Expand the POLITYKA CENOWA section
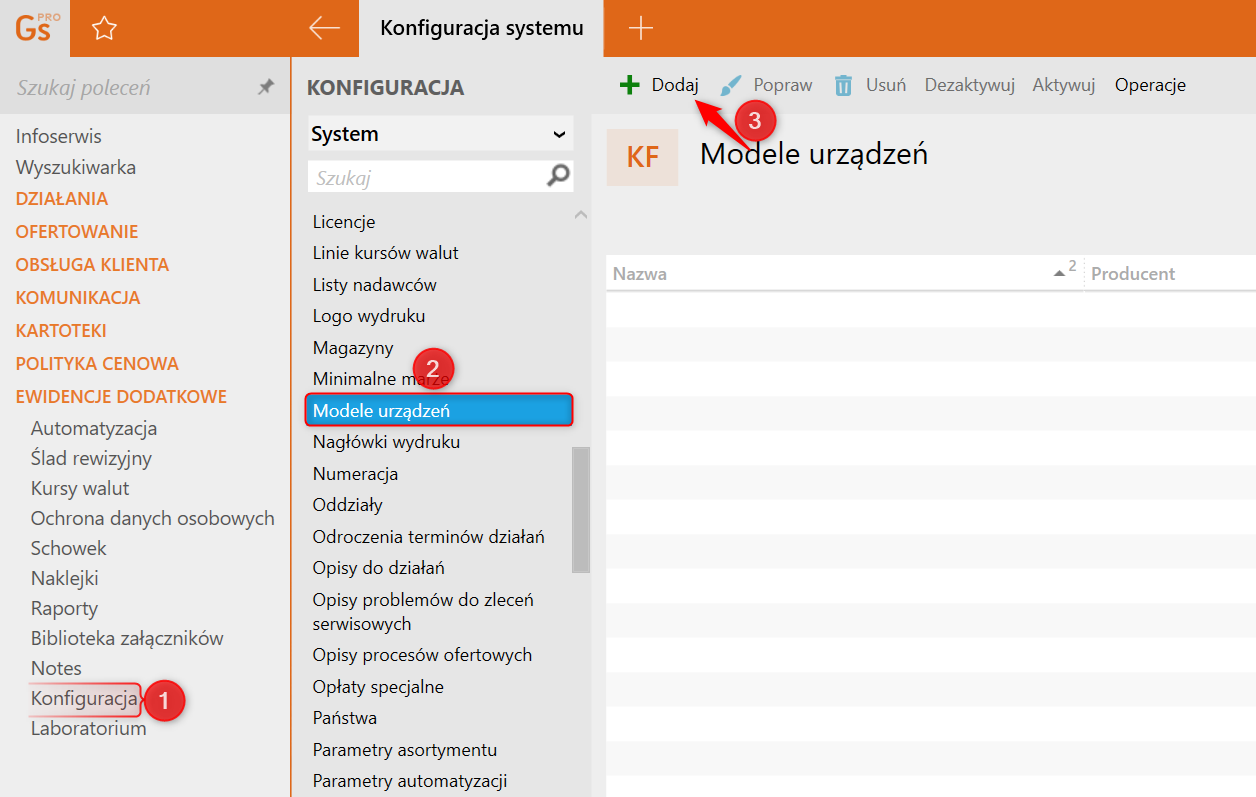 pos(97,364)
